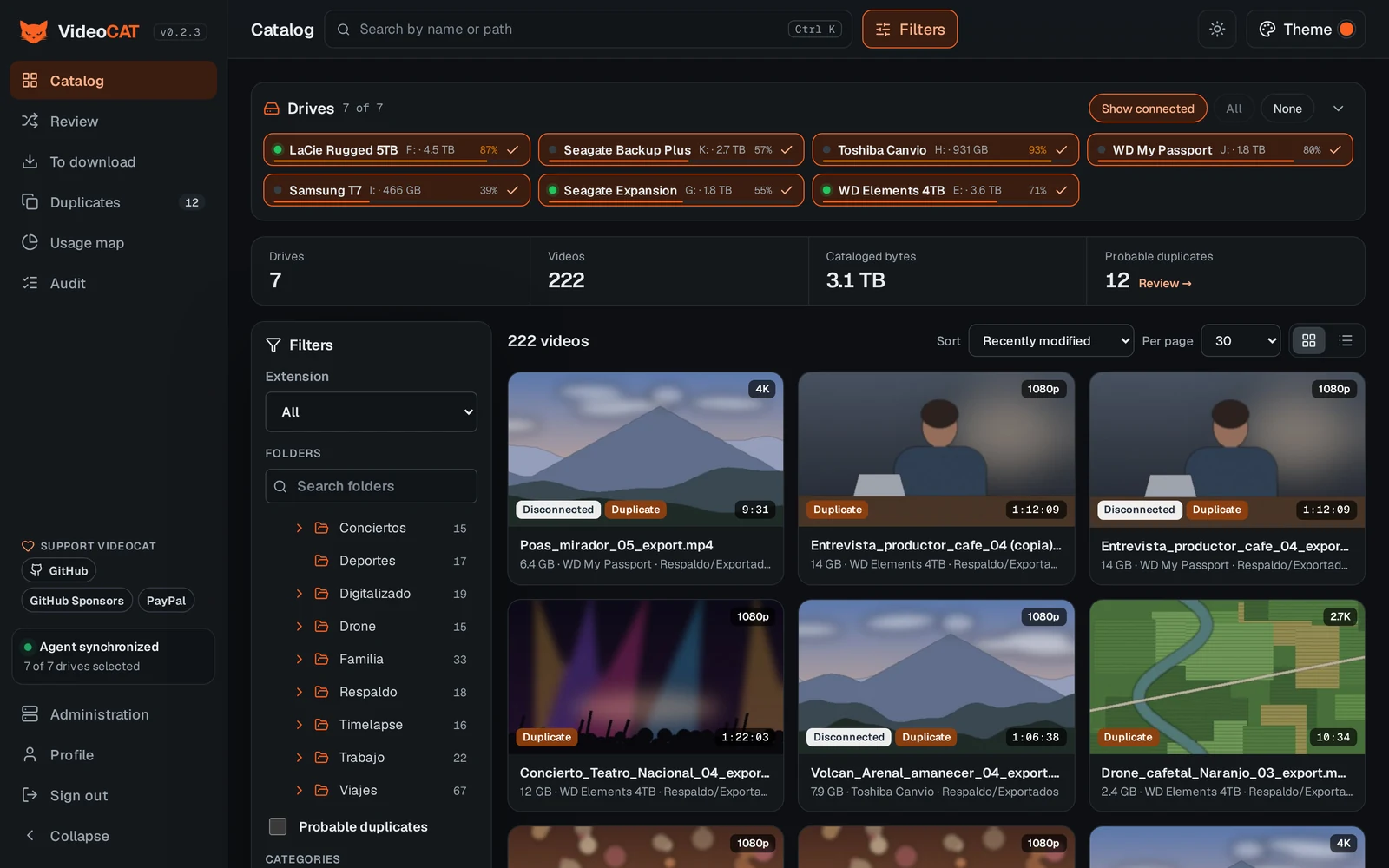
Task: Open the Usage map page
Action: (114, 243)
